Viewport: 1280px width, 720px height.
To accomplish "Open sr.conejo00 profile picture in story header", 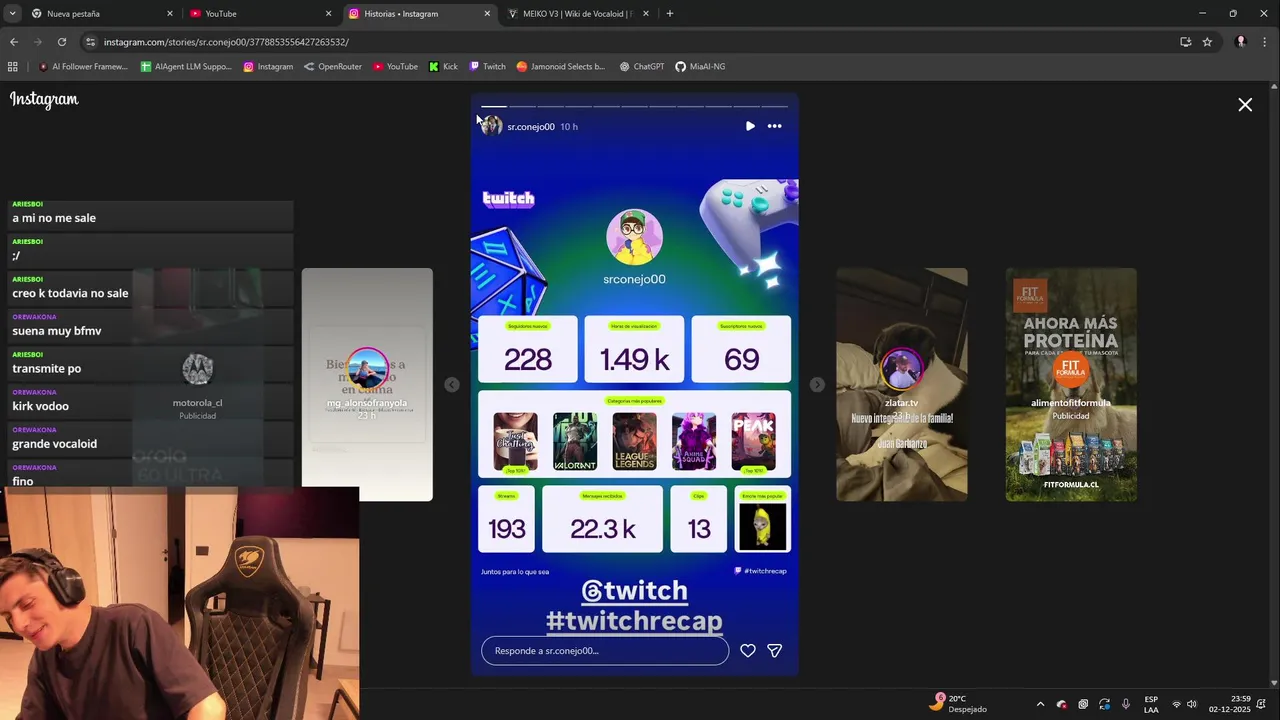I will click(491, 126).
